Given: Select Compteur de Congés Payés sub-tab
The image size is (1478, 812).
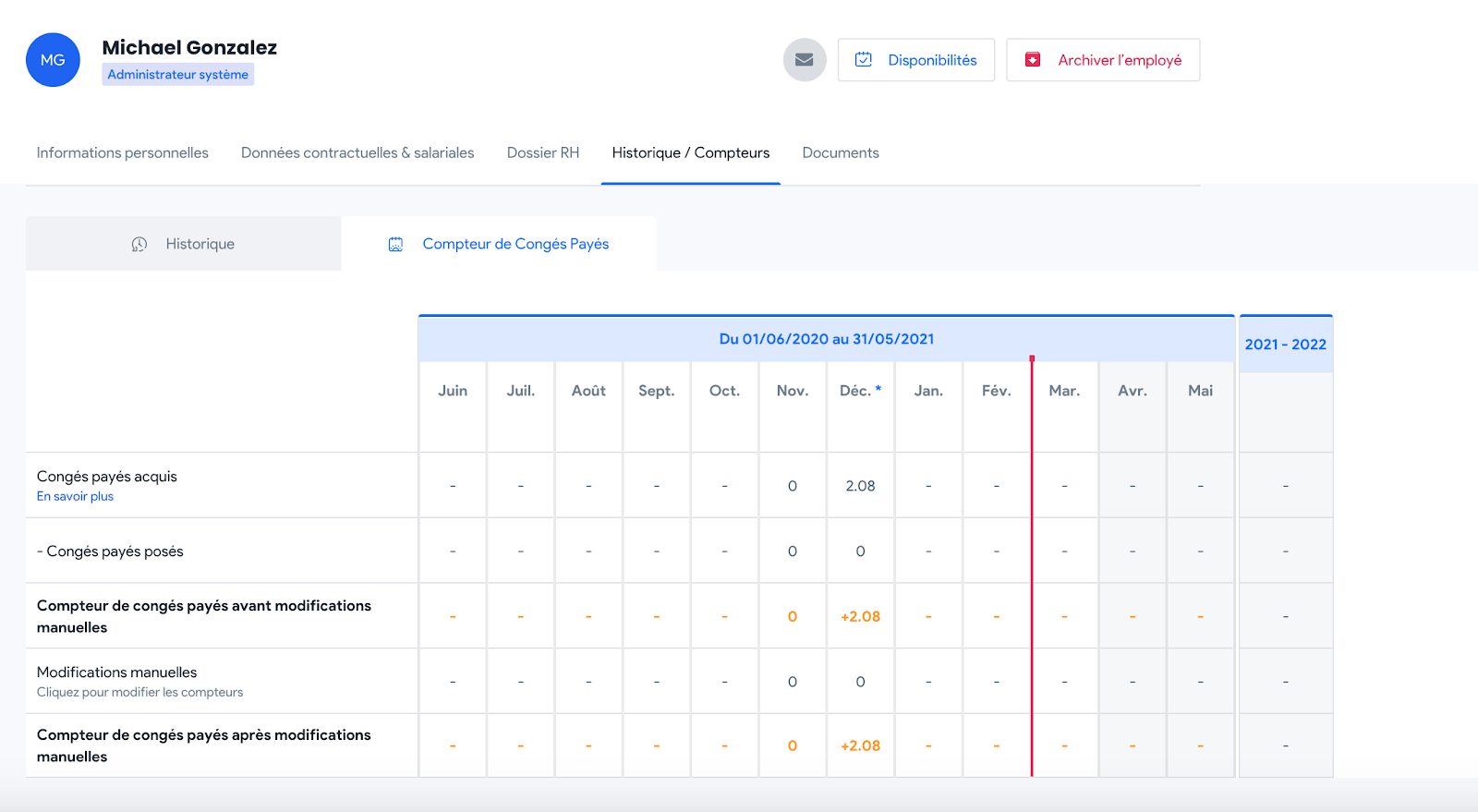Looking at the screenshot, I should point(499,244).
